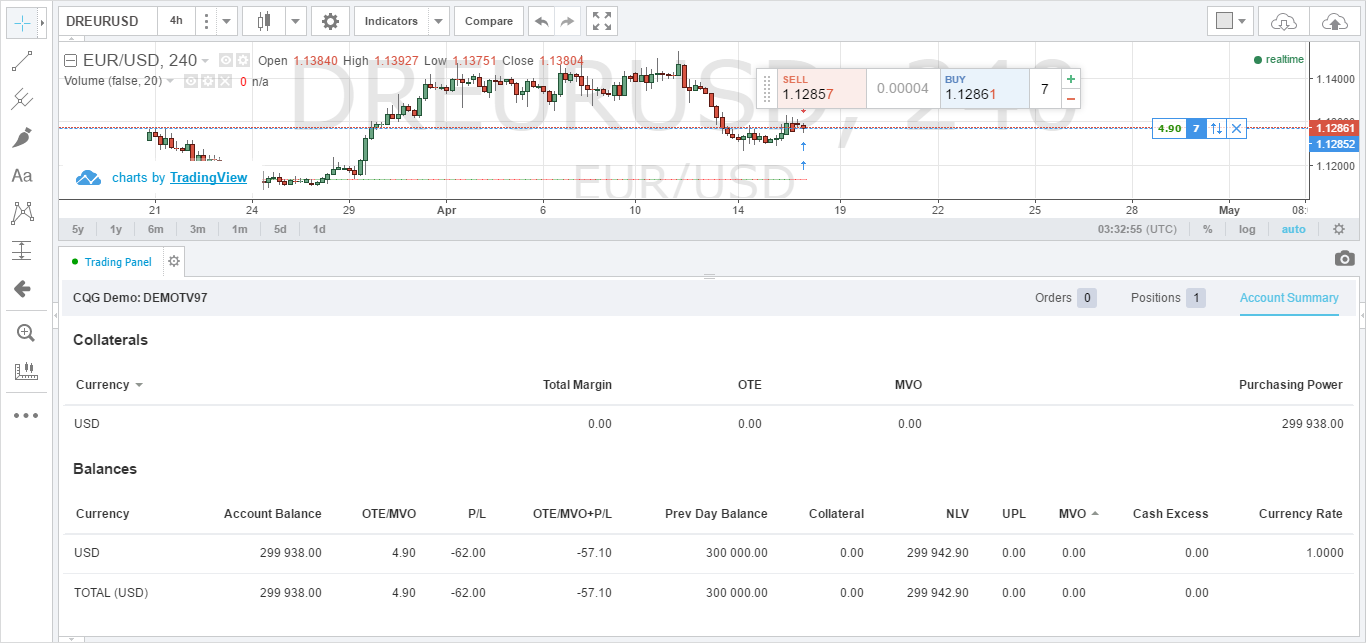This screenshot has height=643, width=1366.
Task: Click the Compare button
Action: (x=489, y=20)
